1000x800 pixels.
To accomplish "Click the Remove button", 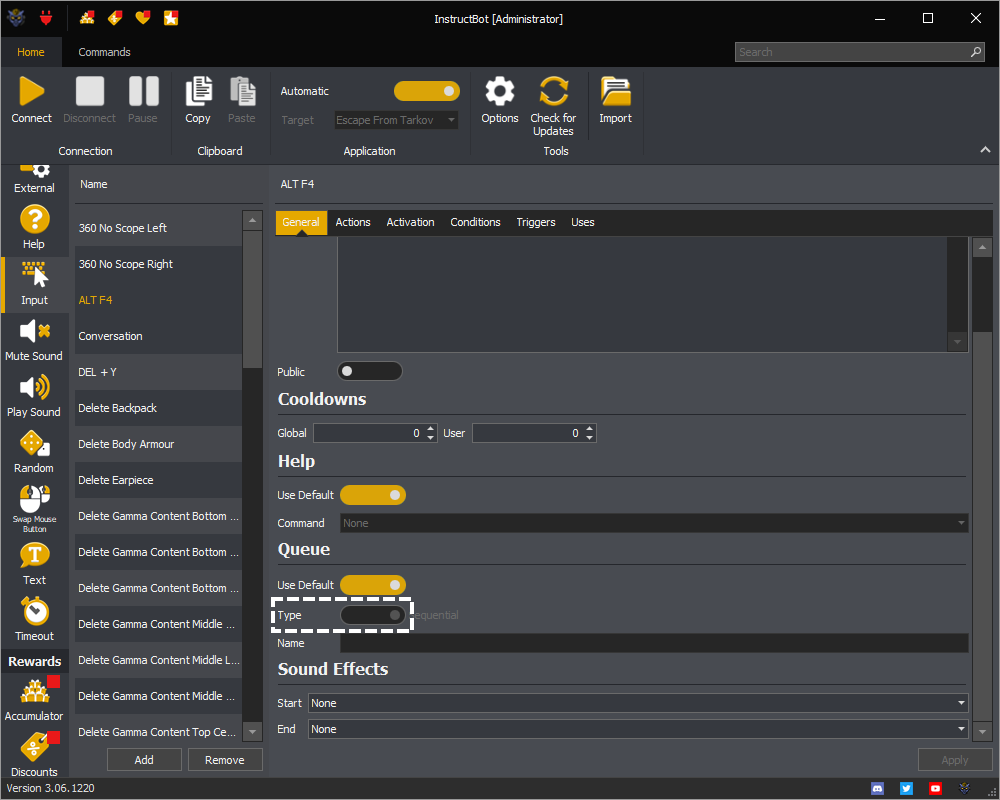I will (224, 760).
